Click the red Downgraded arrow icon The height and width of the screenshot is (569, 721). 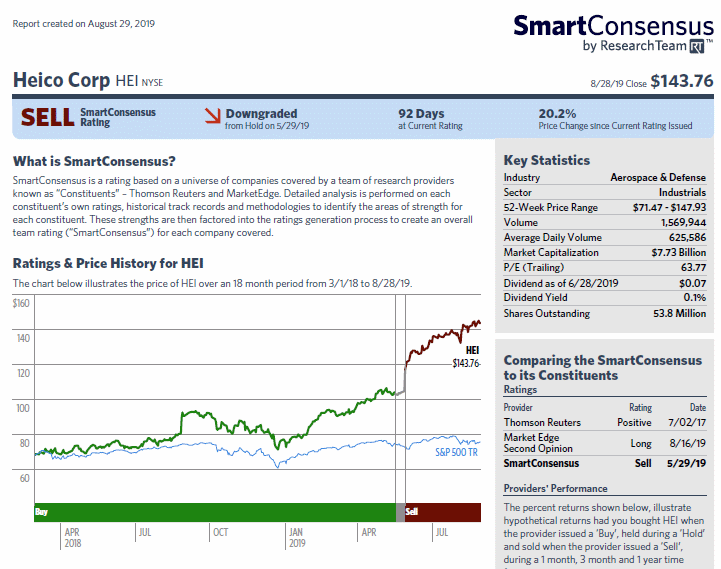(x=212, y=115)
